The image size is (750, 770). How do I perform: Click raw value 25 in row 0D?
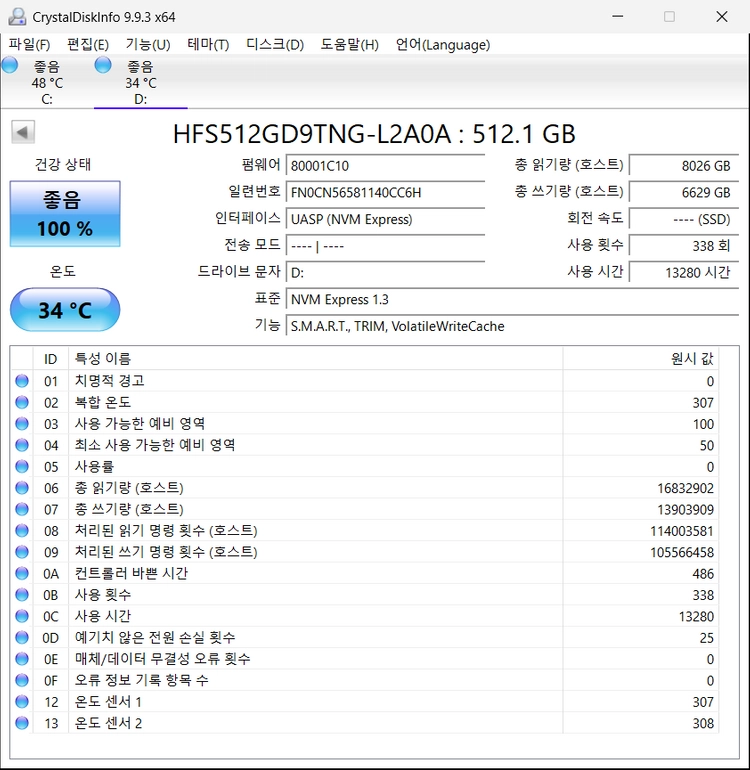tap(706, 638)
